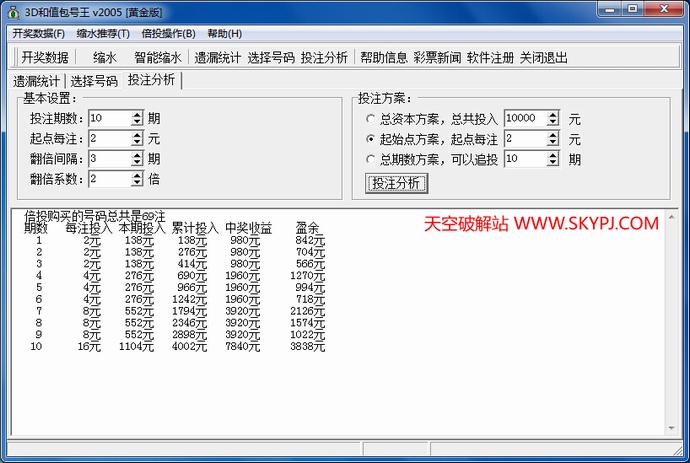
Task: Click the 可以追投 field showing 10
Action: pos(526,158)
